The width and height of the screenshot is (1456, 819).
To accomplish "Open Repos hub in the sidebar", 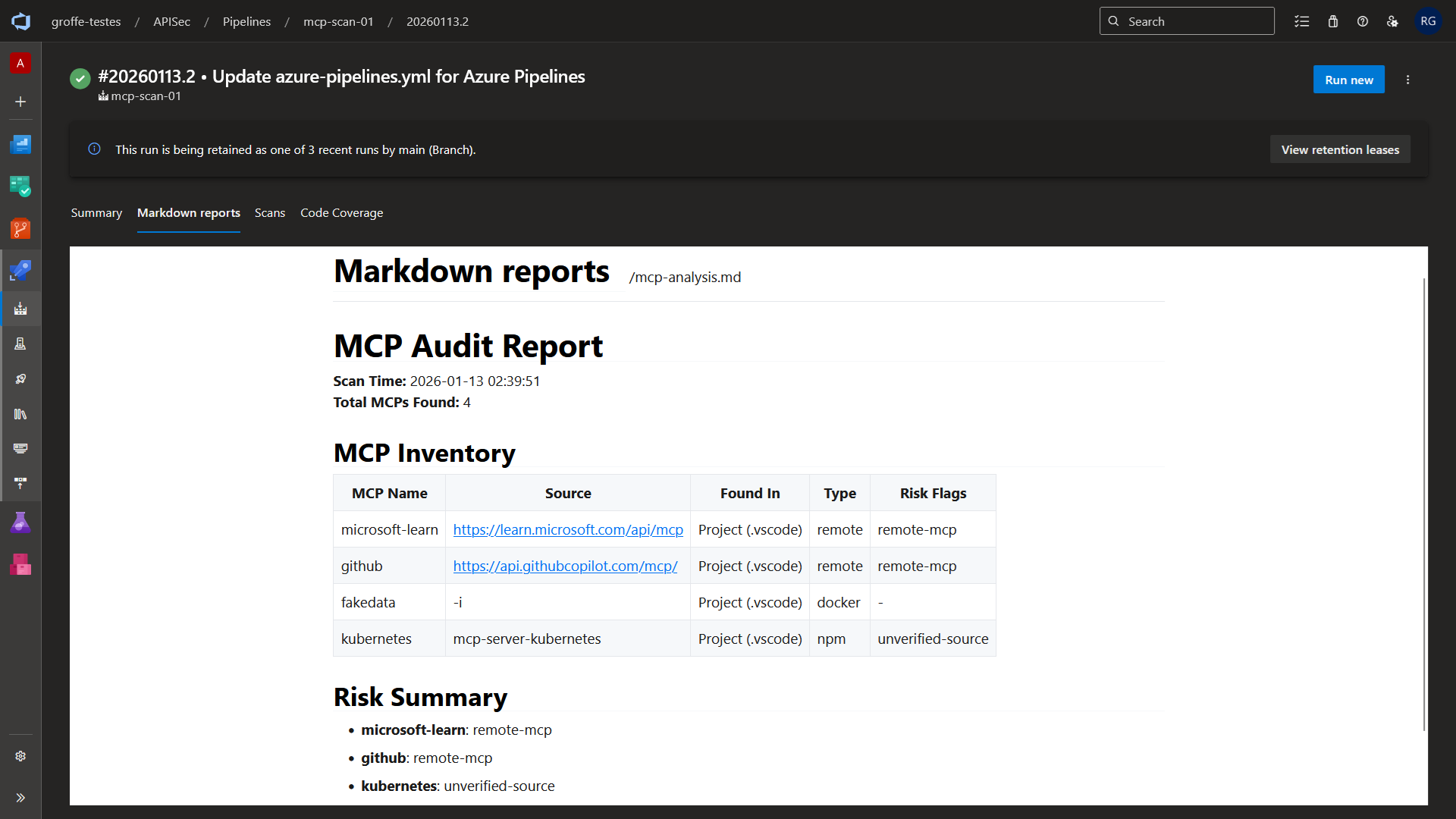I will tap(20, 228).
